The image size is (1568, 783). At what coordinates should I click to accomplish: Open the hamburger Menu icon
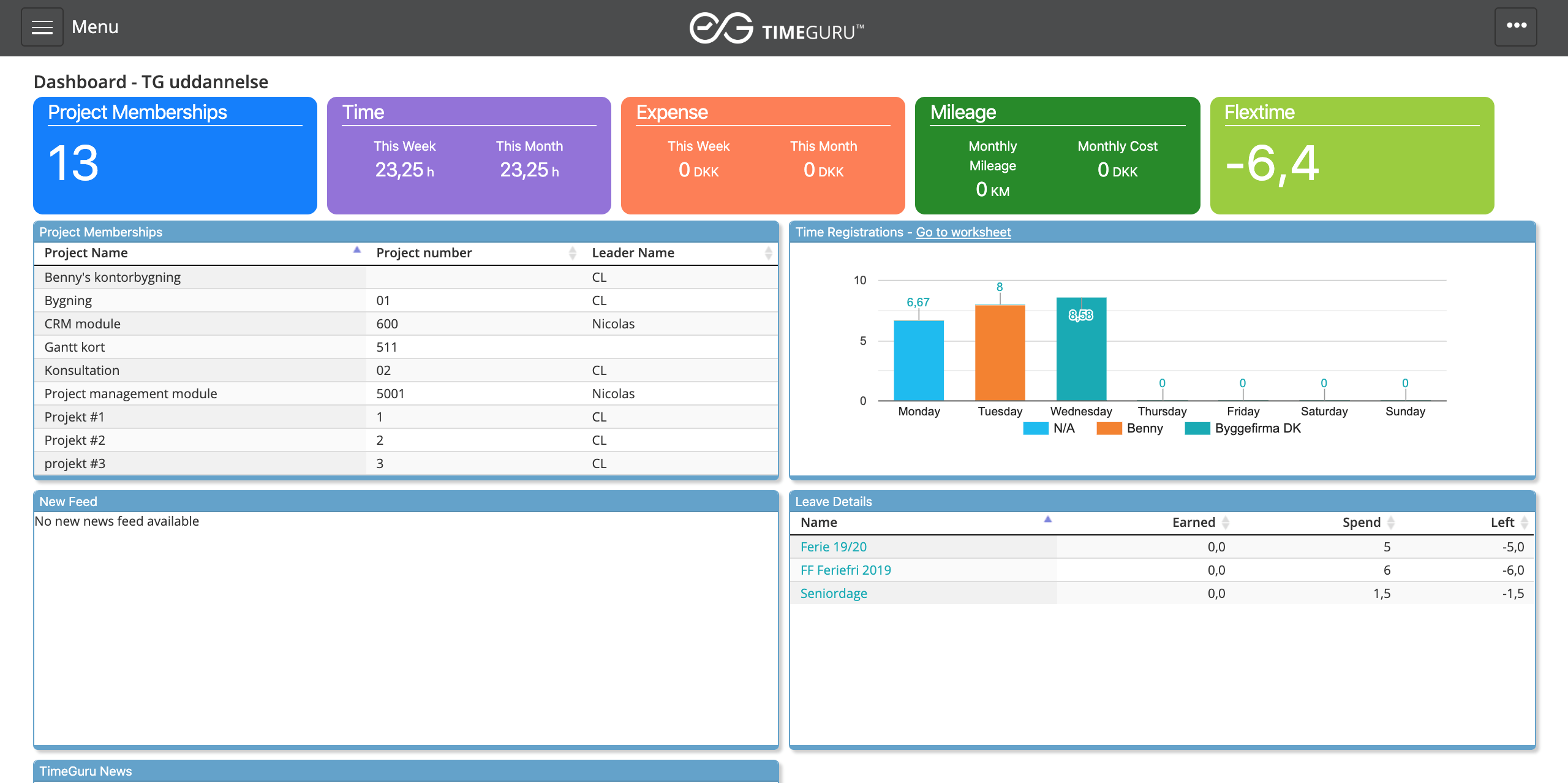(x=42, y=27)
